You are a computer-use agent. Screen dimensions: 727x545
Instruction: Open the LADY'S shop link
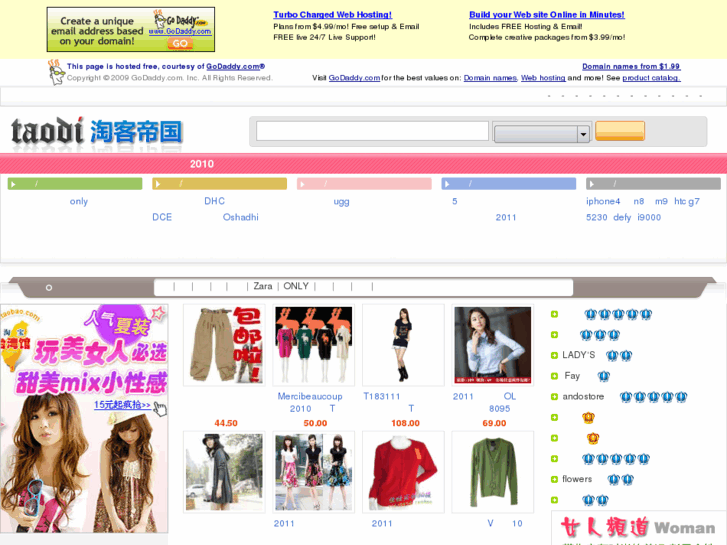click(x=578, y=355)
